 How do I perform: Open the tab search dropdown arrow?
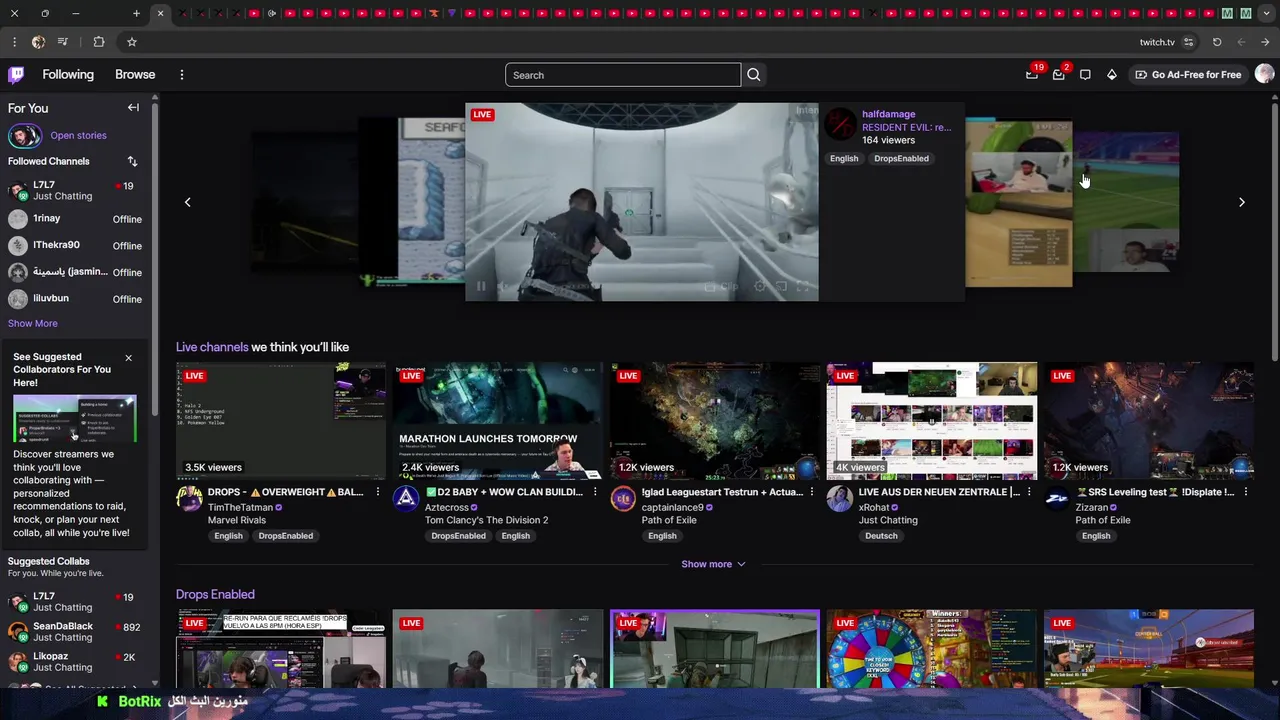[x=1265, y=13]
